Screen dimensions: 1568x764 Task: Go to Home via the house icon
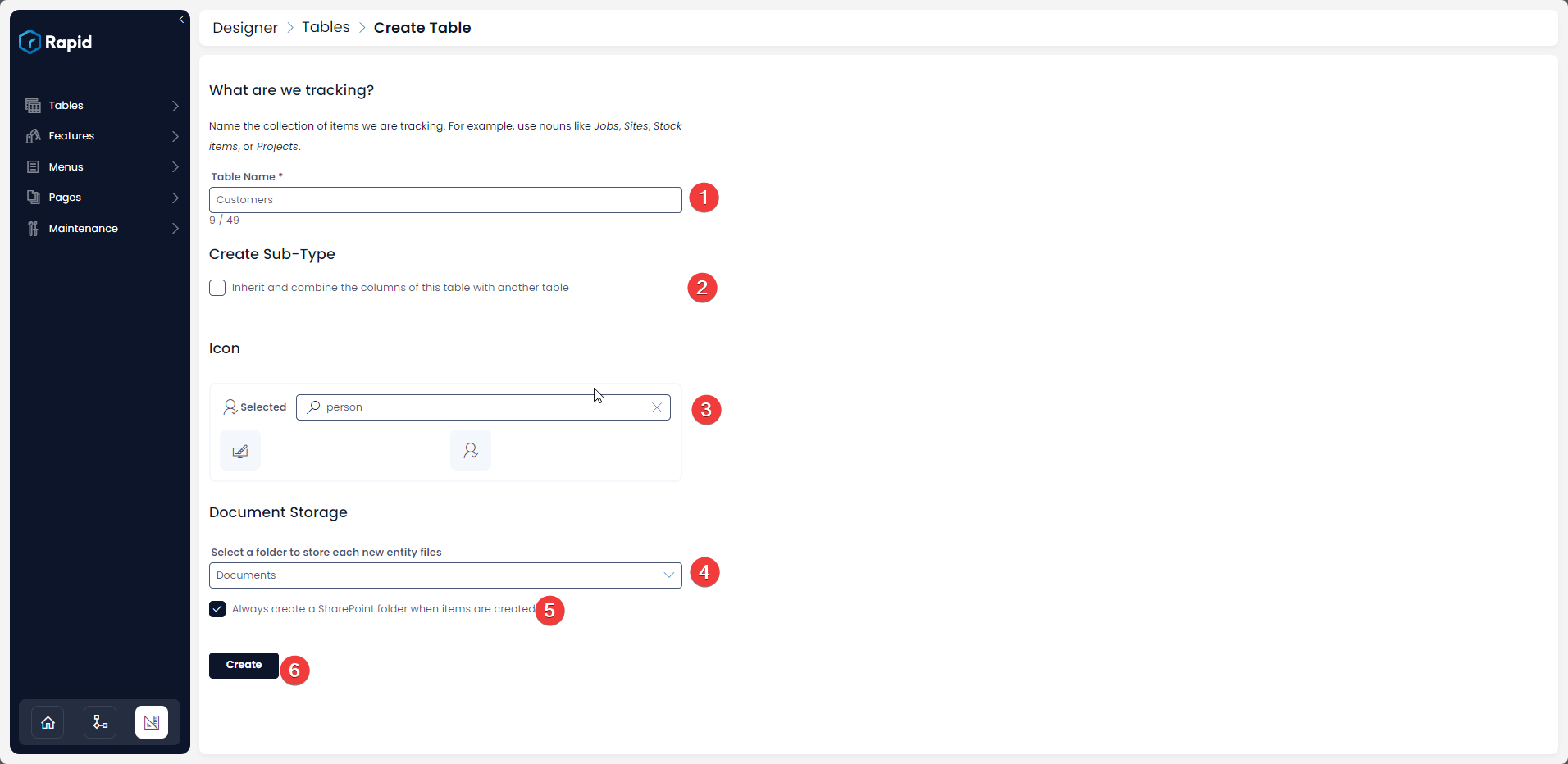click(x=48, y=722)
